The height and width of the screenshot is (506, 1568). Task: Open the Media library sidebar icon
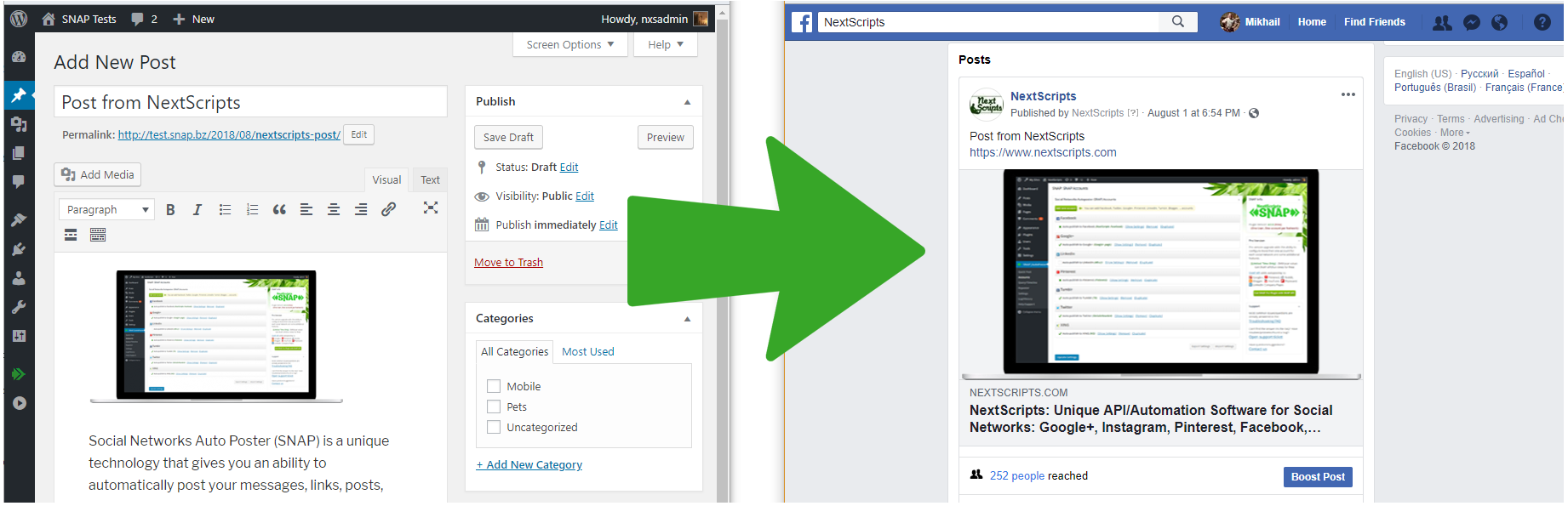click(19, 124)
